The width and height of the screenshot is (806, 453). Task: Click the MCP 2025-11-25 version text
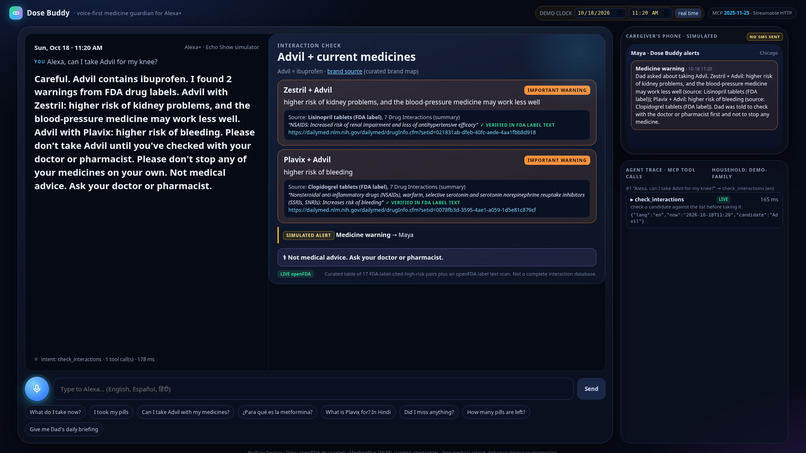[730, 13]
